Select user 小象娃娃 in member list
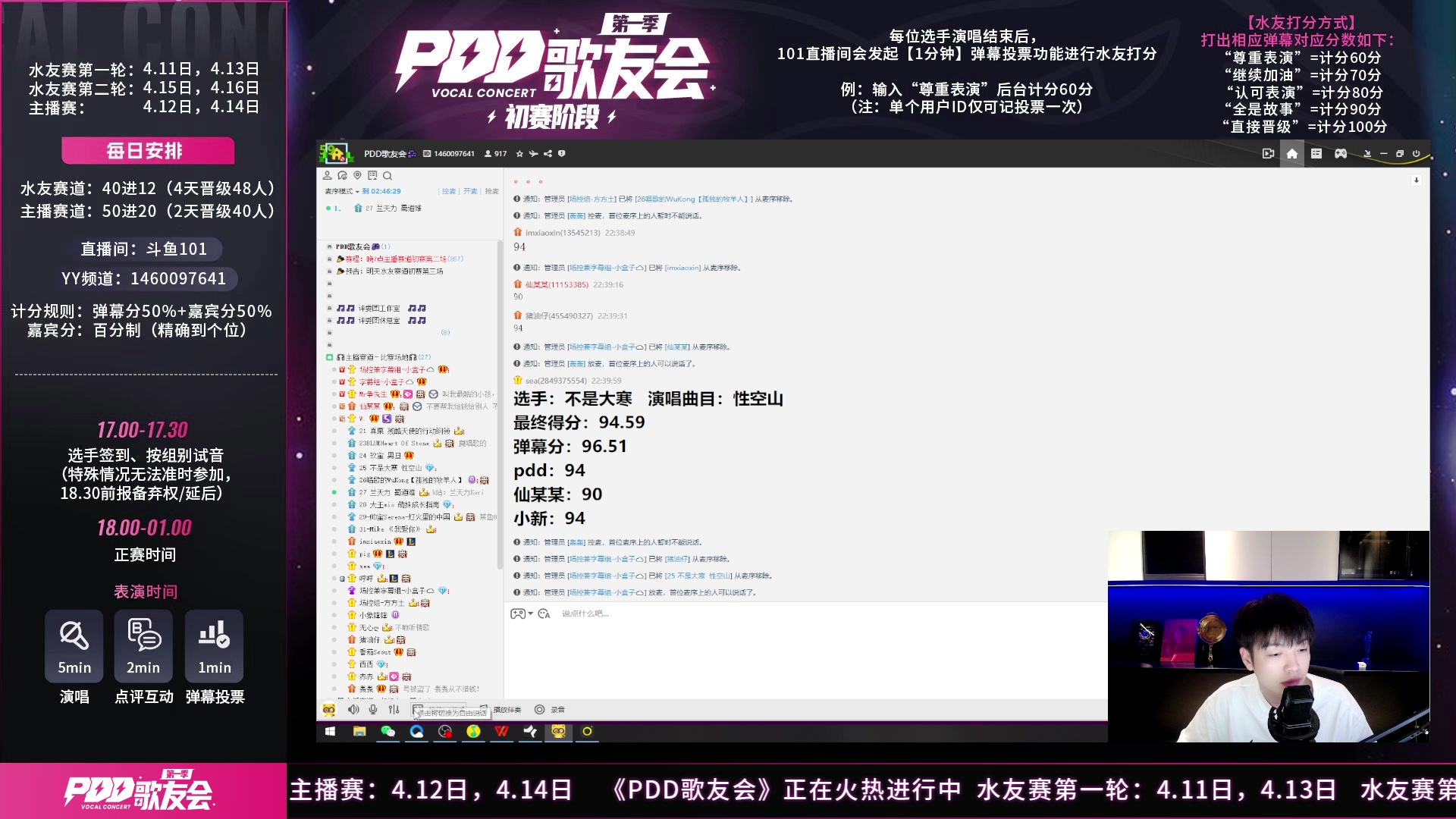 point(372,615)
